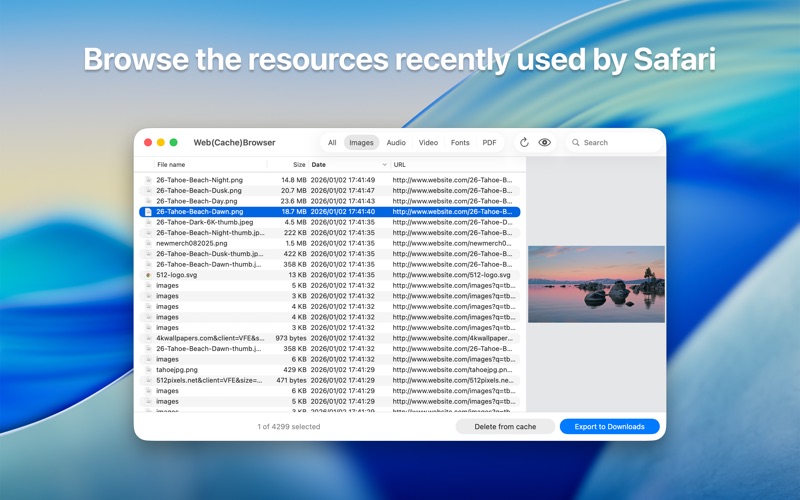Viewport: 800px width, 500px height.
Task: Click the 2026/01/02 17:41:47 date cell
Action: pyautogui.click(x=343, y=190)
